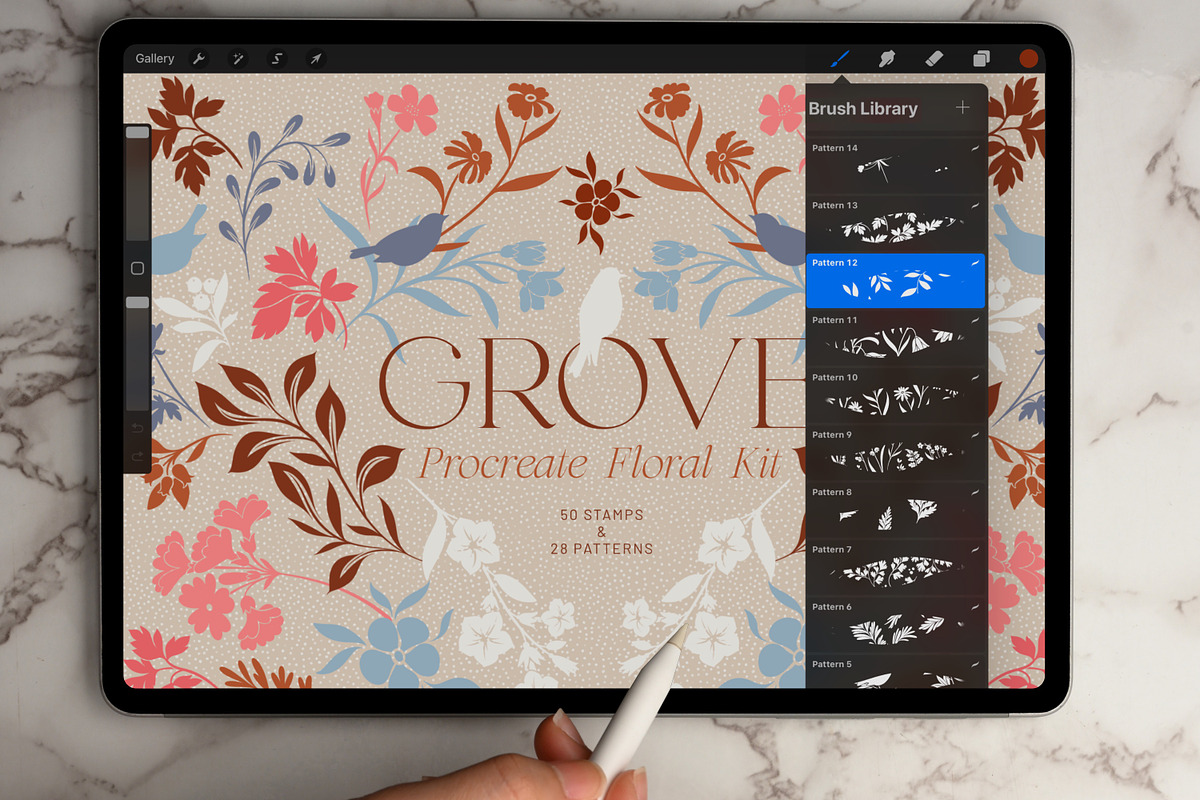Select the Pattern 9 brush

tap(896, 453)
